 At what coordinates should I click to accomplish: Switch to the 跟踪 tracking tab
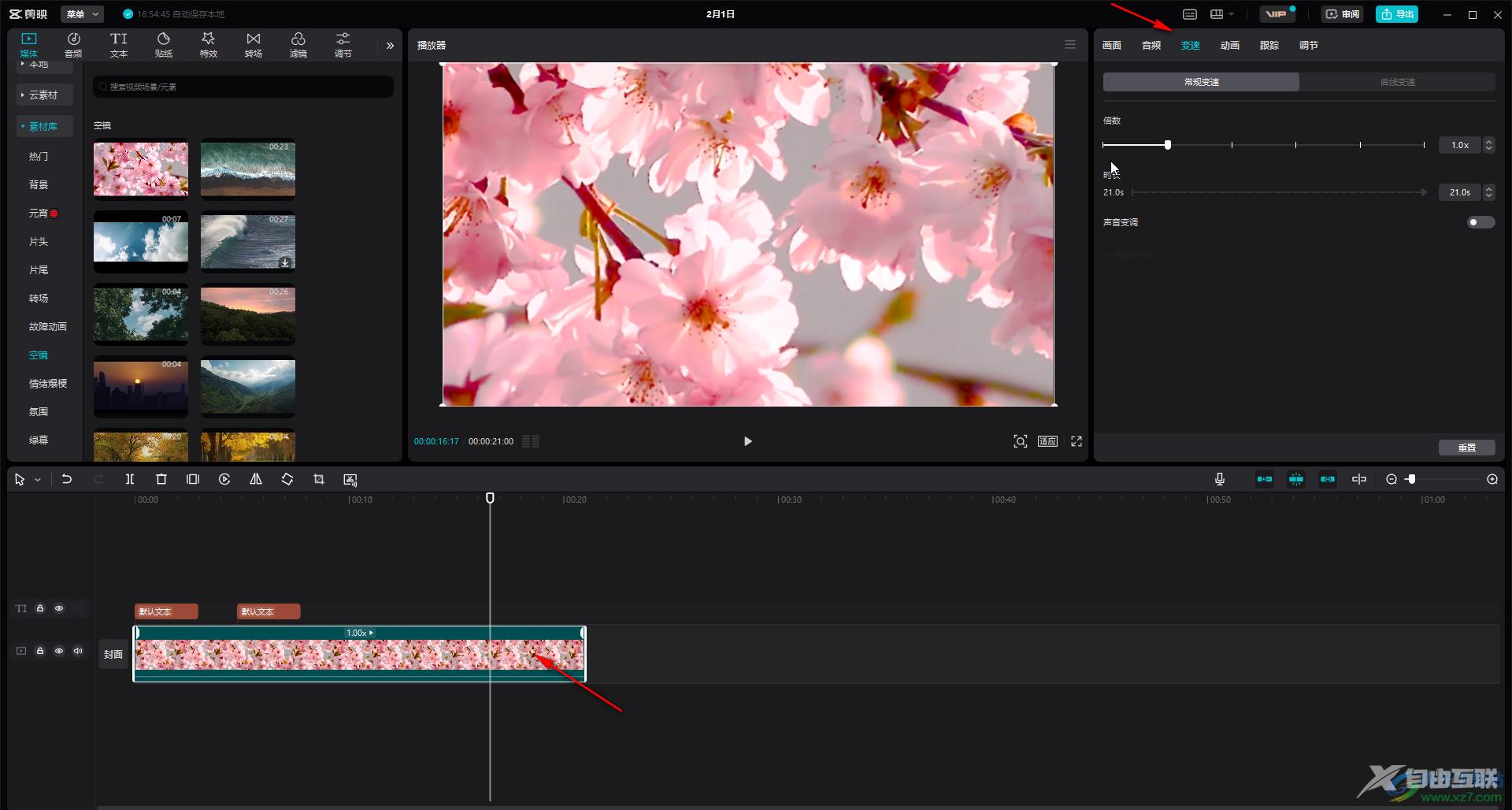1269,46
